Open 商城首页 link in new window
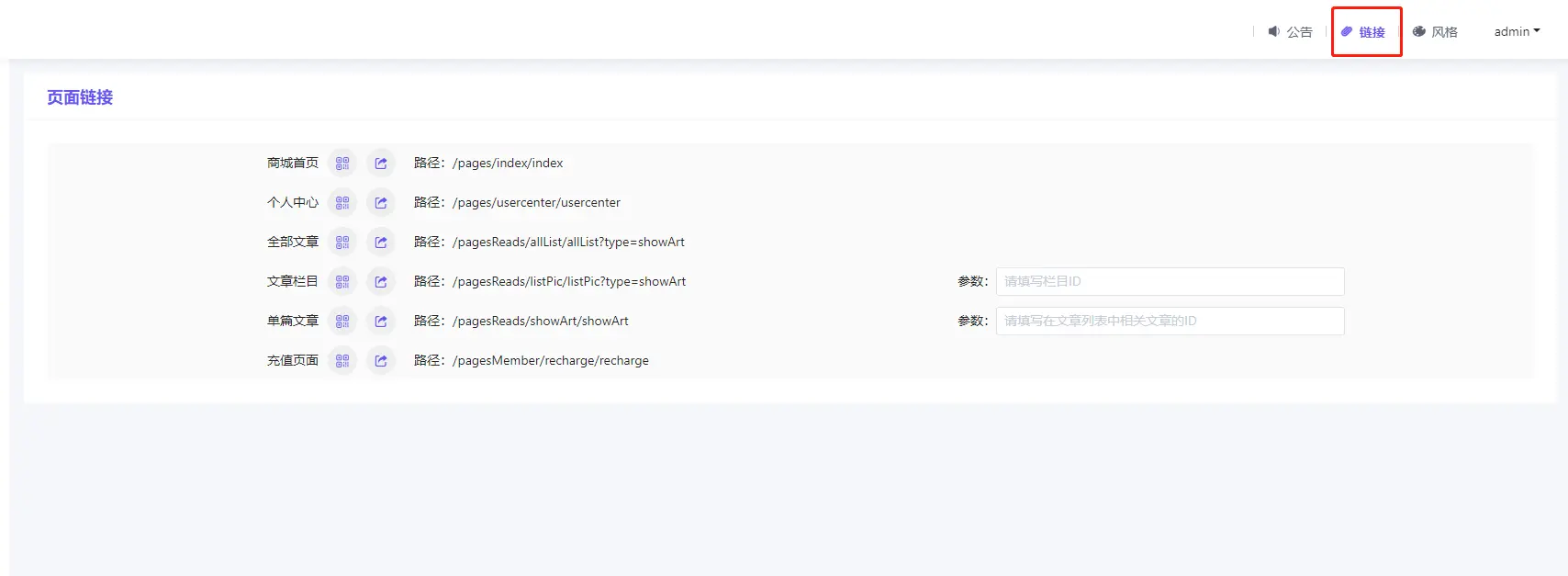The height and width of the screenshot is (576, 1568). (x=381, y=164)
